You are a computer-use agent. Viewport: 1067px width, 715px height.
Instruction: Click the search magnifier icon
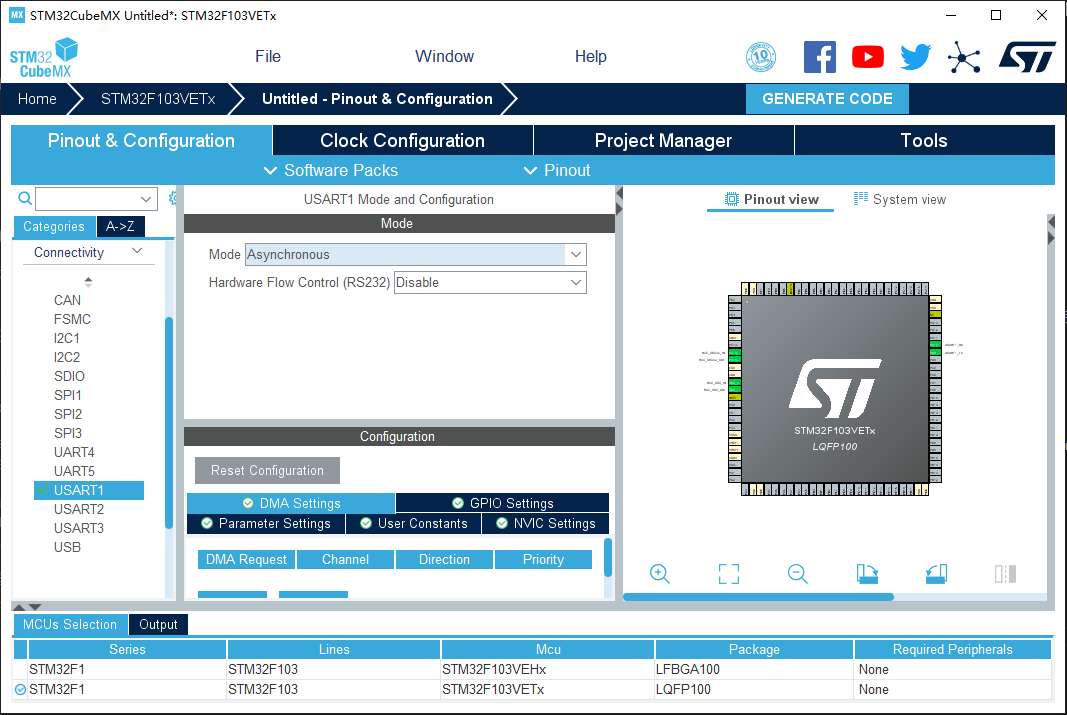[x=25, y=199]
